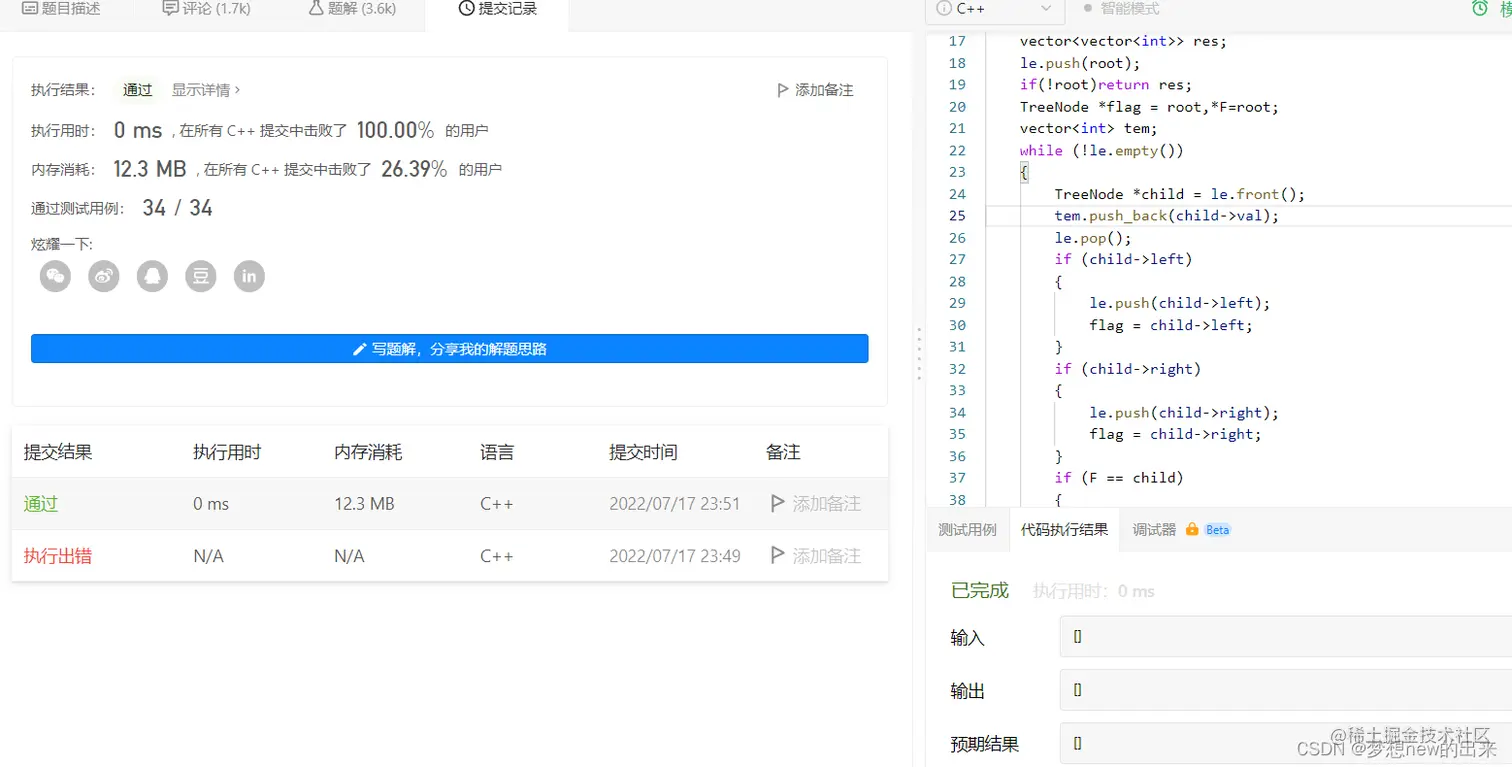The image size is (1512, 767).
Task: Open the 调试器 Beta tab
Action: (x=1180, y=530)
